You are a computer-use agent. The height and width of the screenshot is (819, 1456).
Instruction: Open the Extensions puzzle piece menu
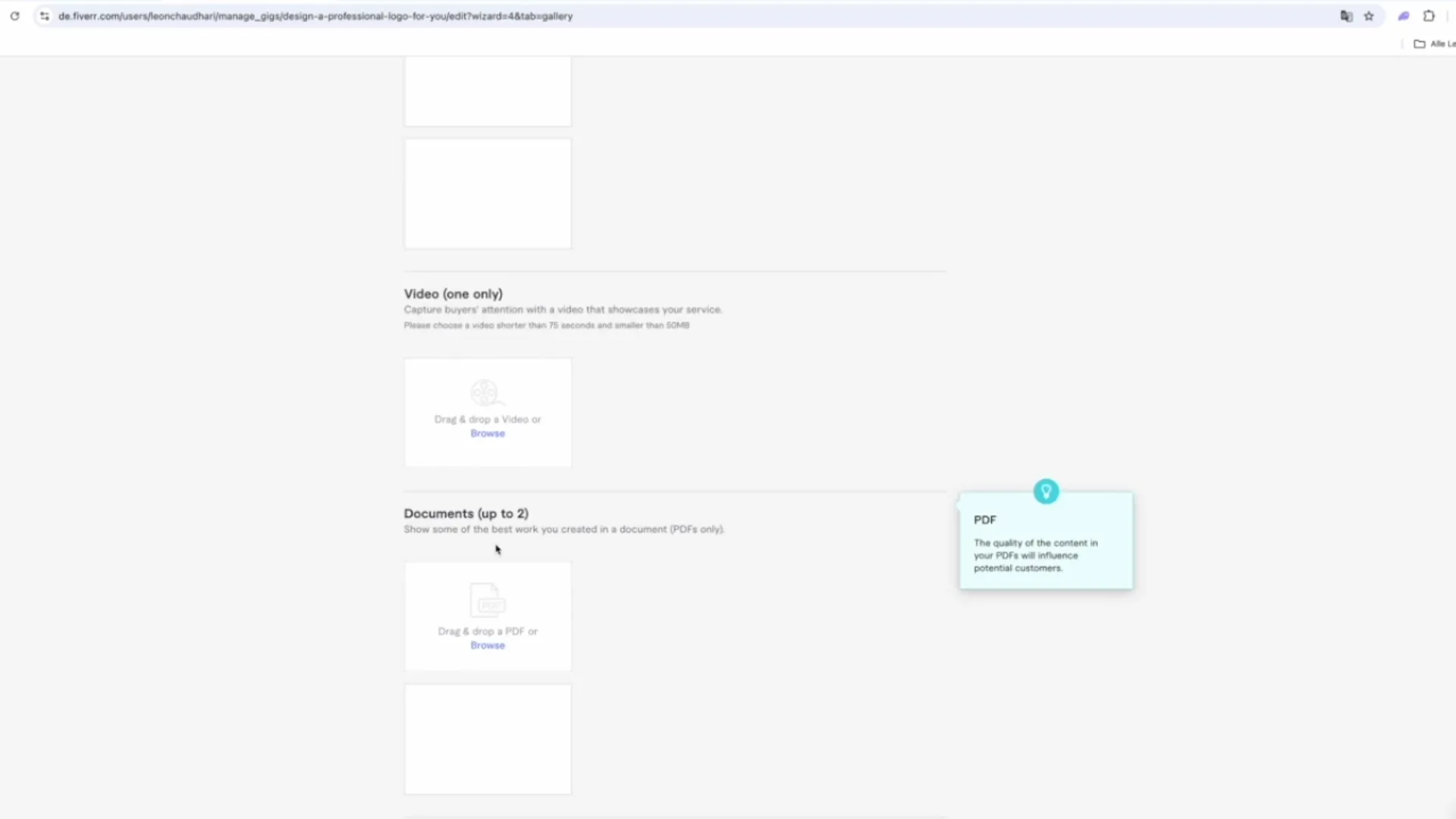click(1429, 16)
